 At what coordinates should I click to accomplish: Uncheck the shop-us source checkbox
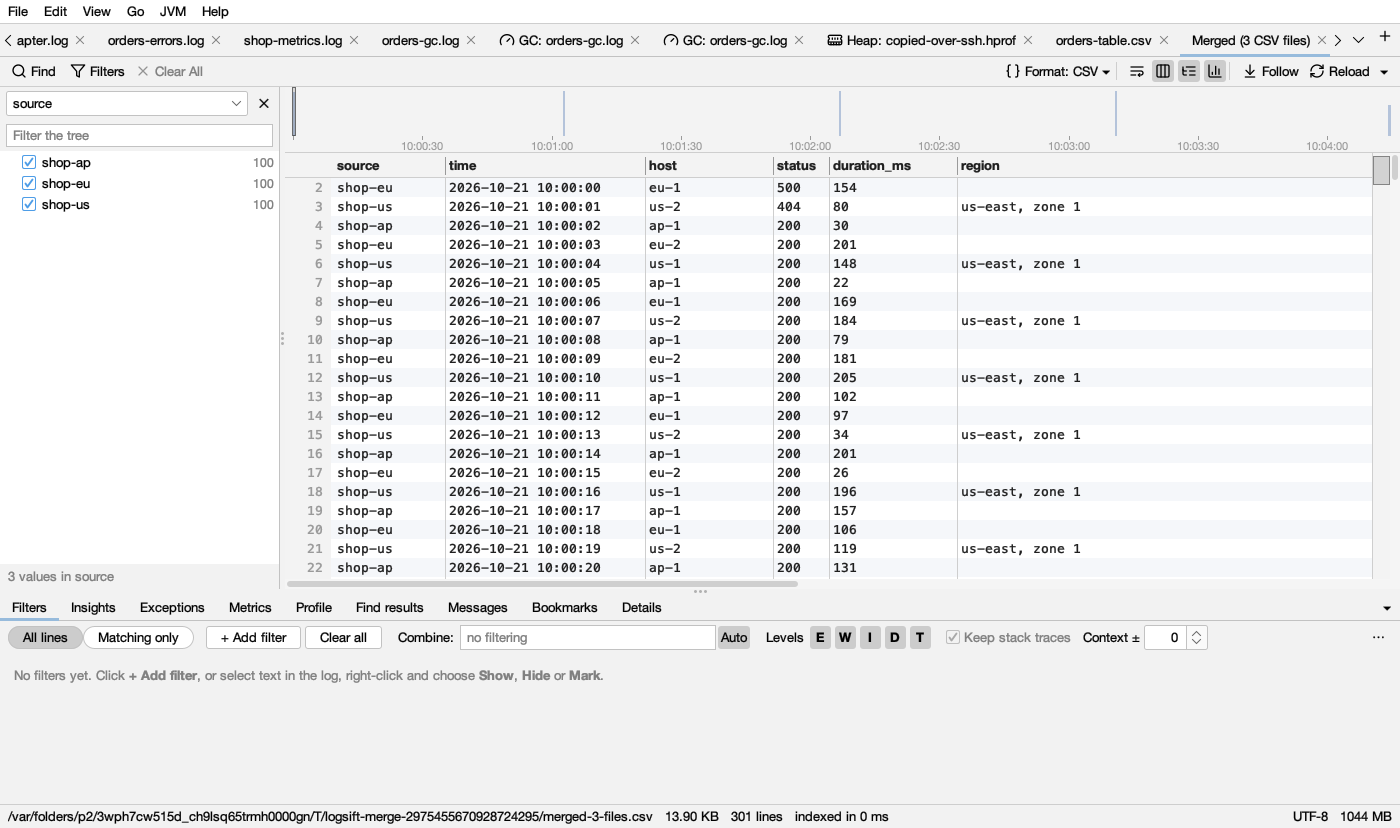[x=29, y=204]
